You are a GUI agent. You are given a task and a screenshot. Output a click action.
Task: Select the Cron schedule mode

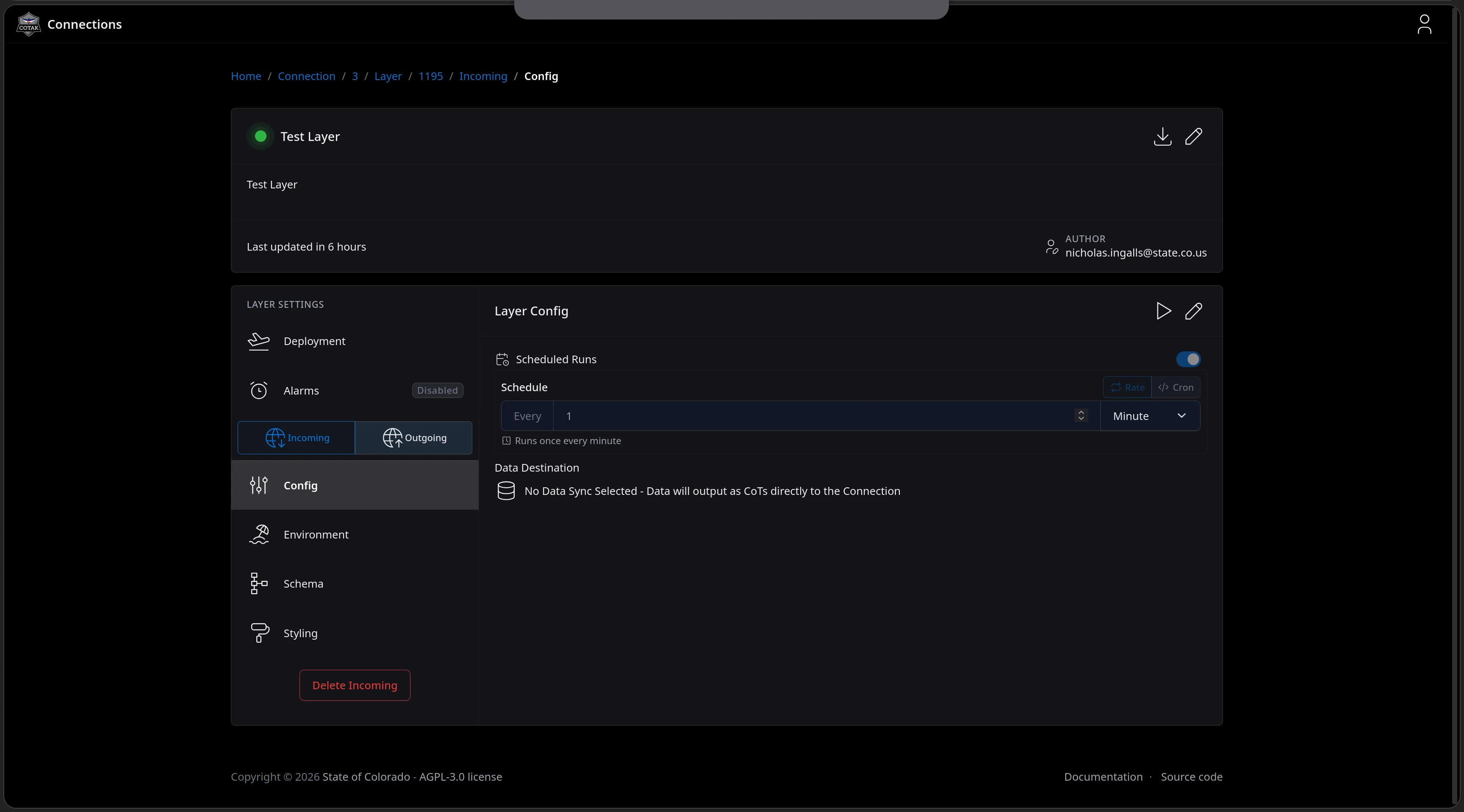coord(1176,387)
